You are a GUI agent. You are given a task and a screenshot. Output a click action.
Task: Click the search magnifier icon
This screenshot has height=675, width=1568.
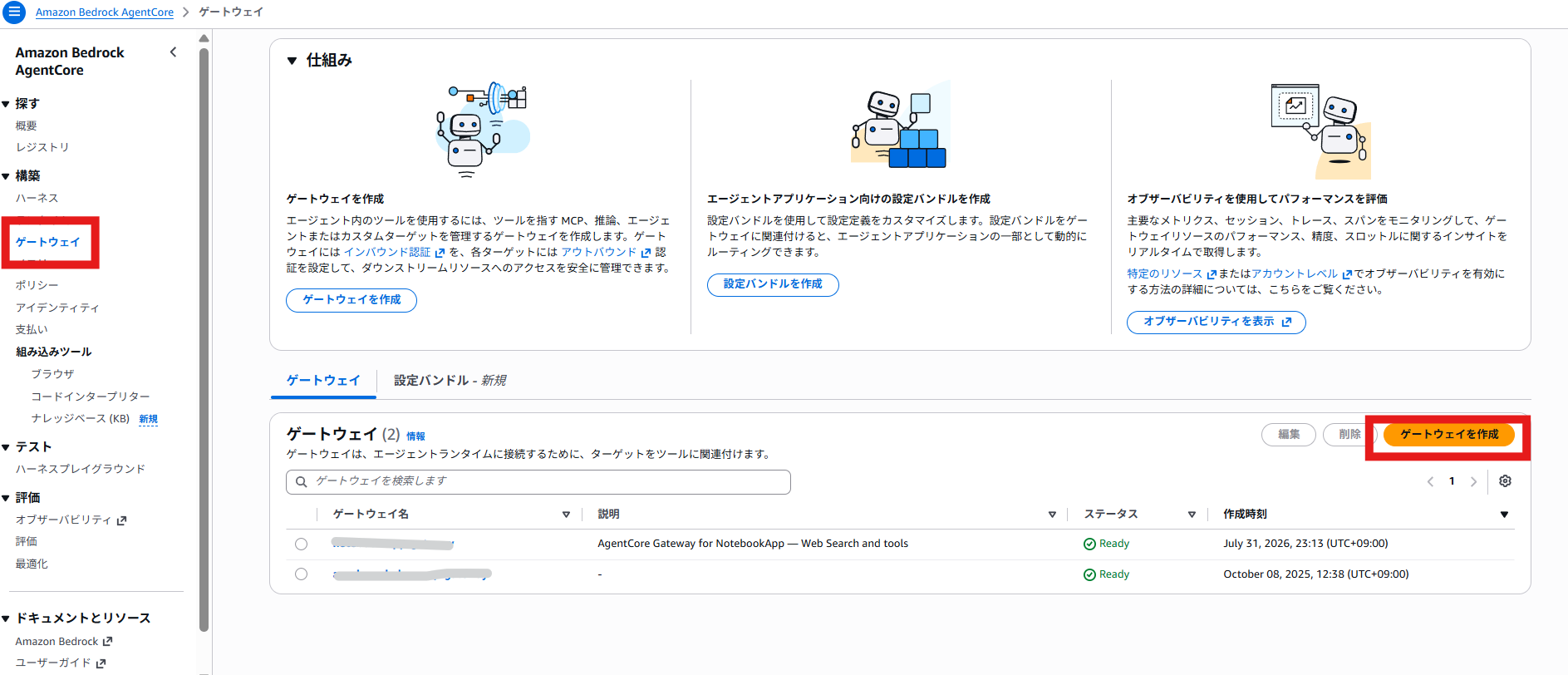click(x=302, y=481)
